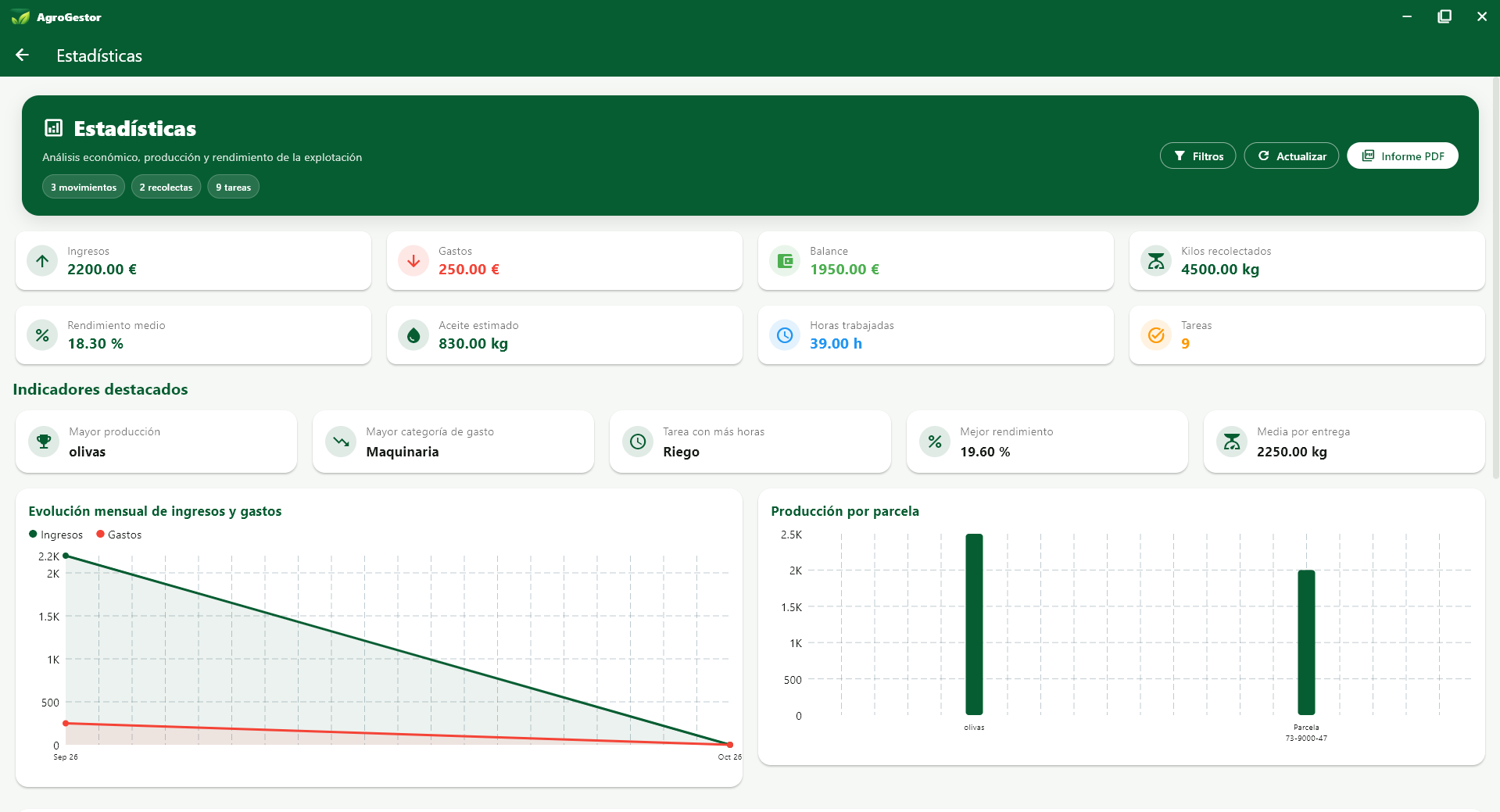Click the Mejor rendimiento percent icon
Image resolution: width=1500 pixels, height=812 pixels.
(935, 442)
